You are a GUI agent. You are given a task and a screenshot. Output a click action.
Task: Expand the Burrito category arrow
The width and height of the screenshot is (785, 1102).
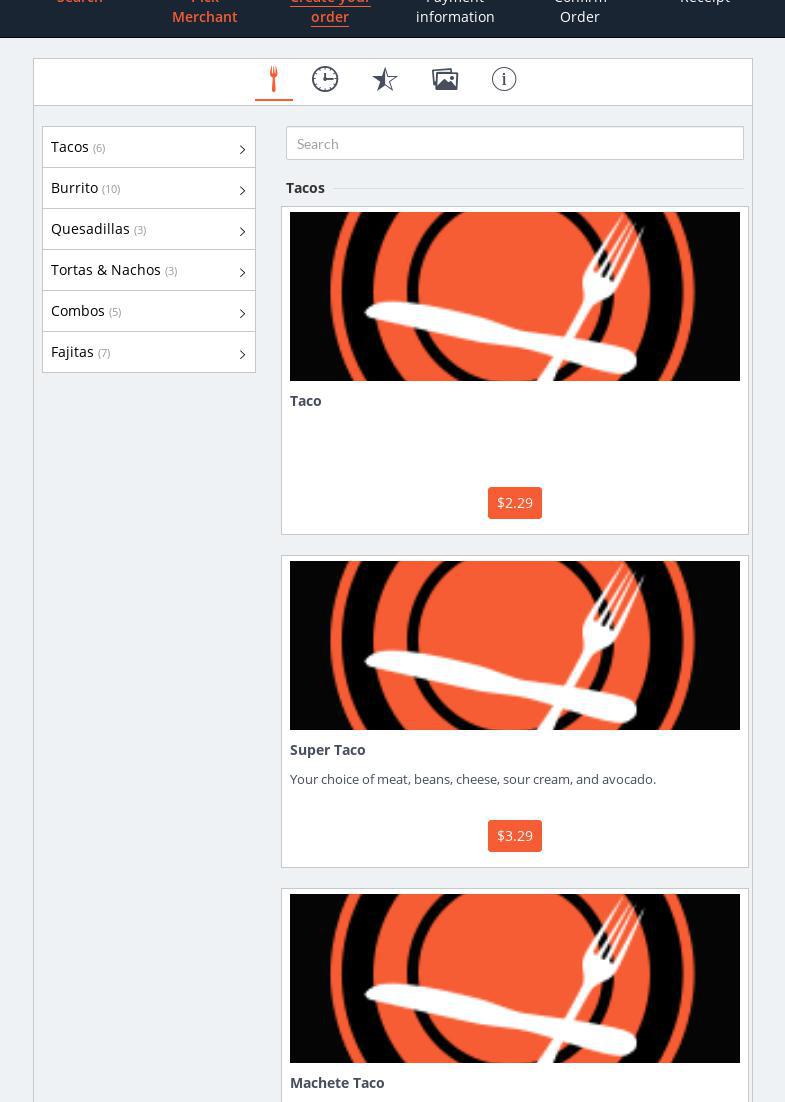click(242, 190)
